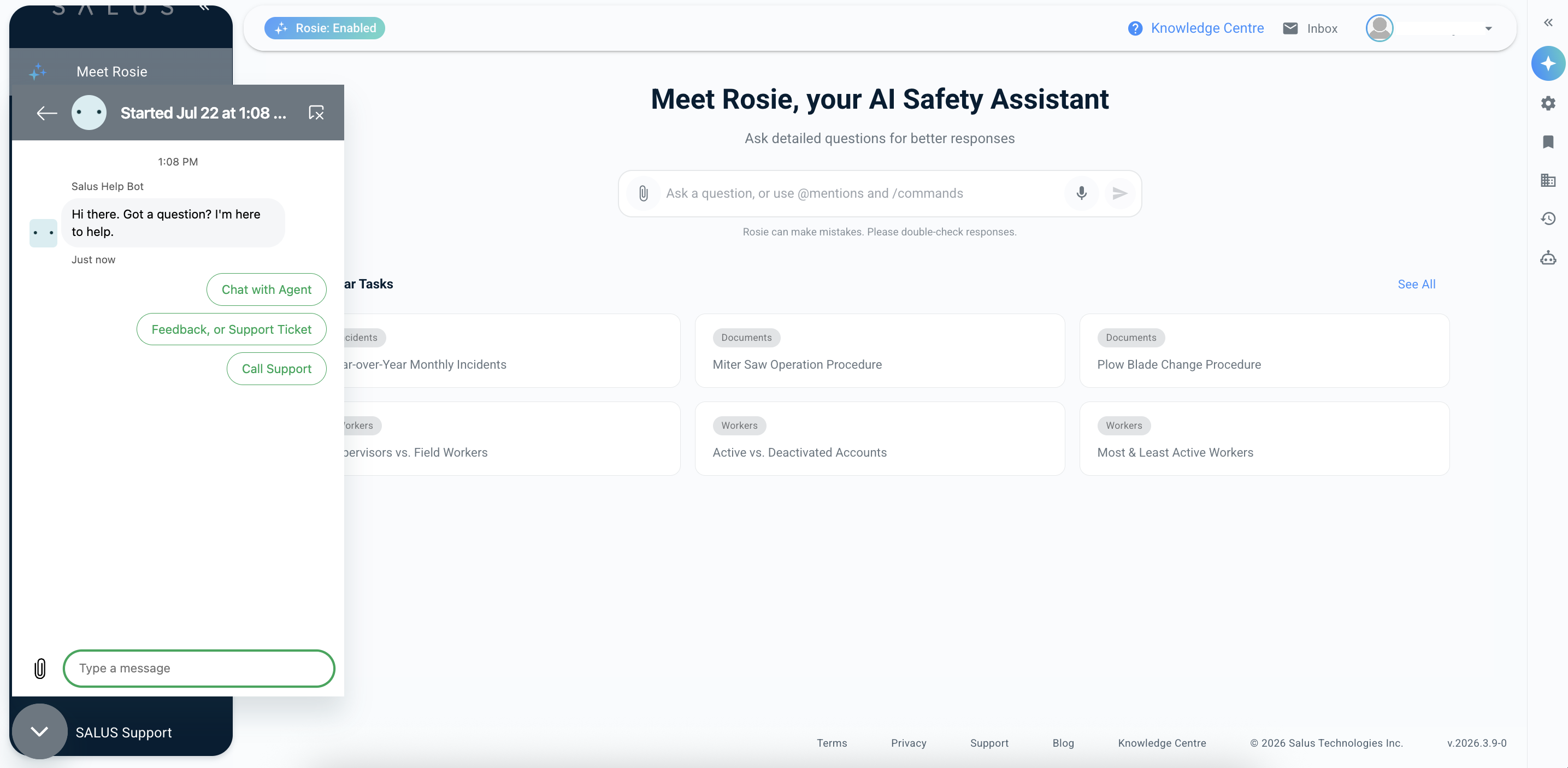Collapse the left navigation sidebar
The image size is (1568, 768).
(204, 7)
